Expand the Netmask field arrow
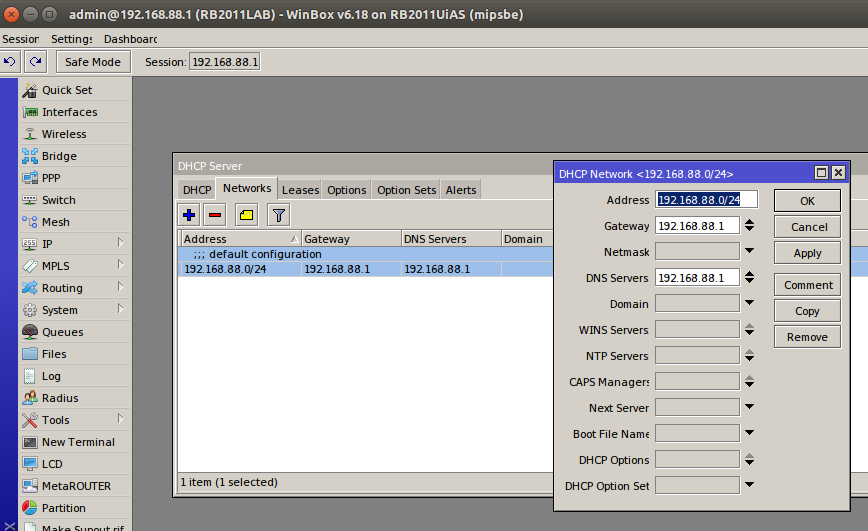 pos(749,252)
